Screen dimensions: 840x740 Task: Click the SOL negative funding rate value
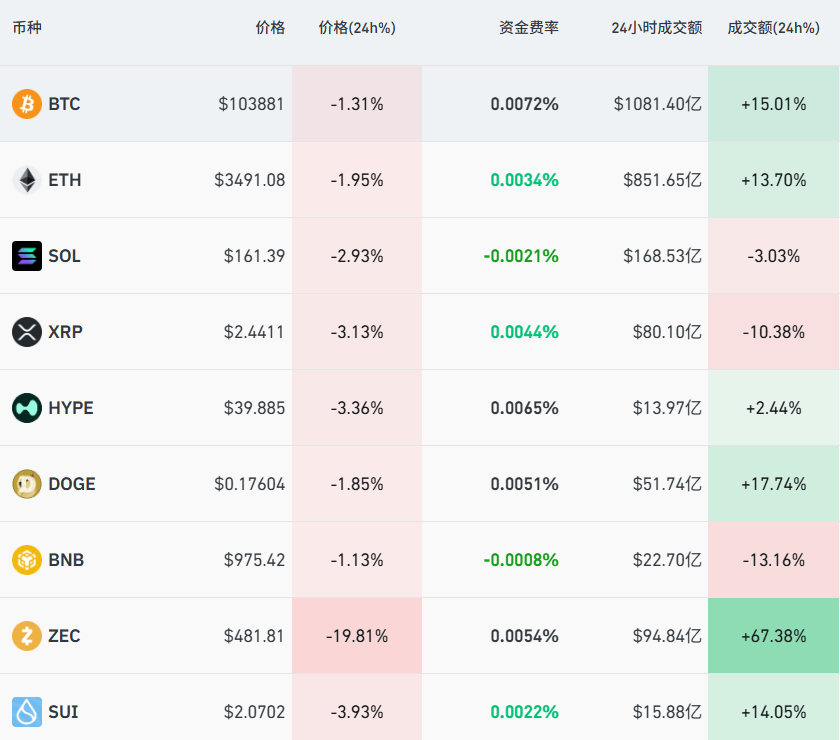524,256
